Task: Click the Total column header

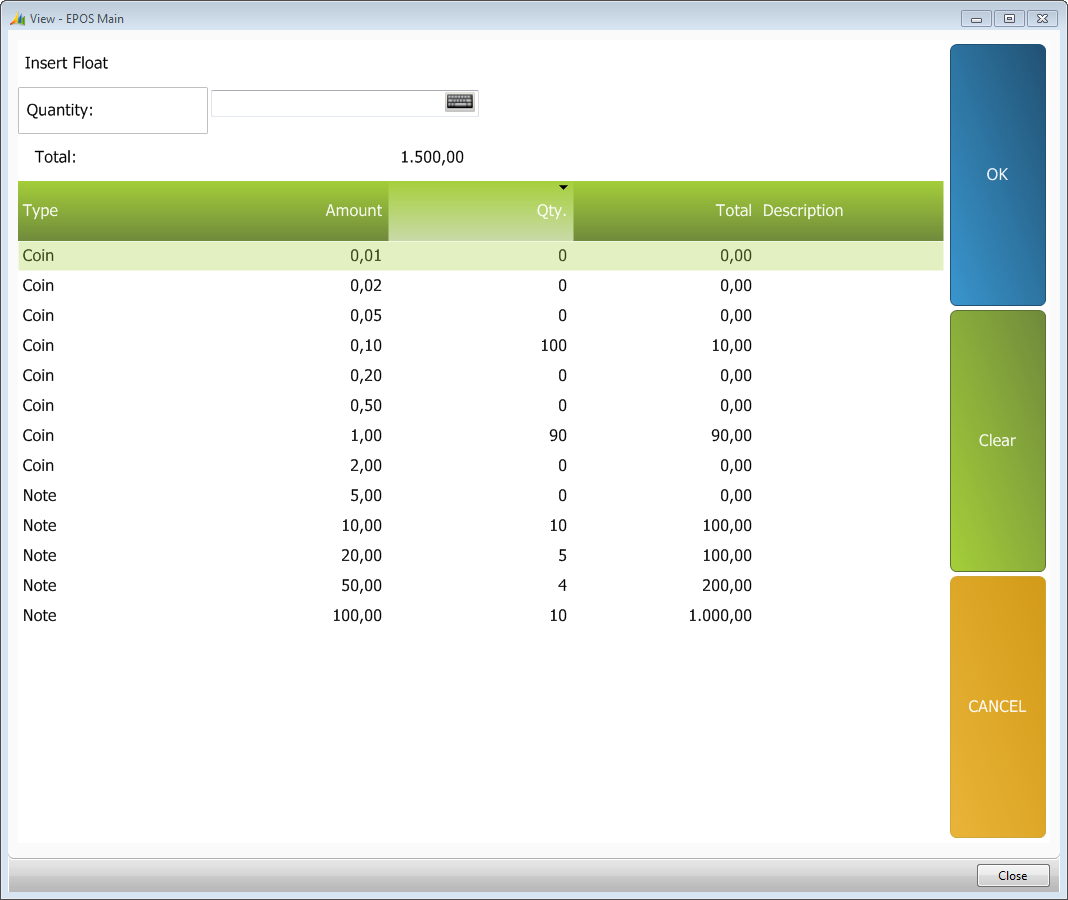Action: (733, 211)
